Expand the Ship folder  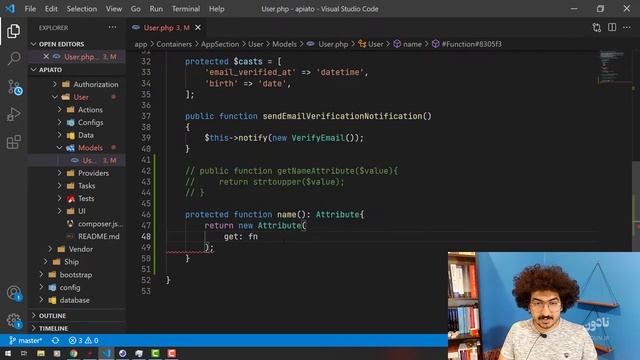coord(77,262)
